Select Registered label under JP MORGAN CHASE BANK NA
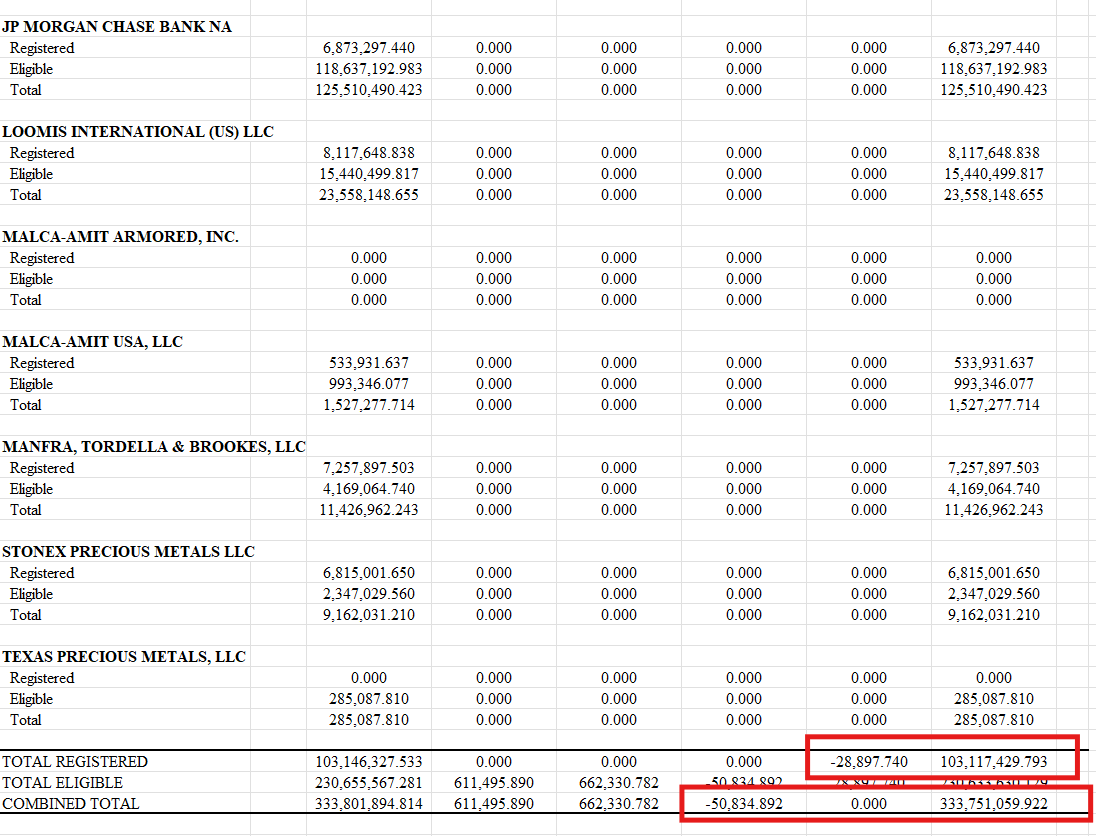The width and height of the screenshot is (1096, 836). click(x=42, y=48)
